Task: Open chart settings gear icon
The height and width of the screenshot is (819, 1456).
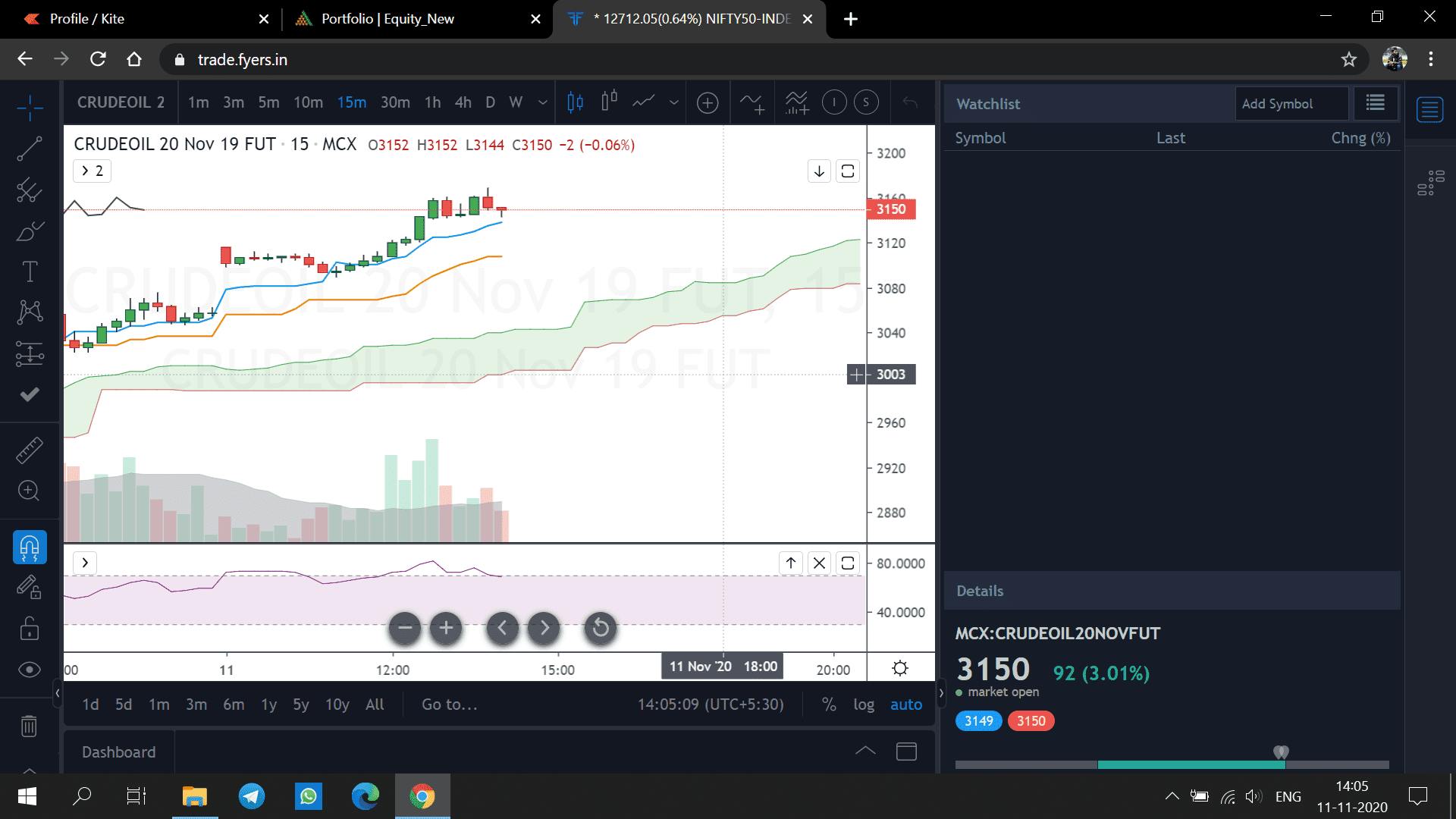Action: tap(900, 668)
